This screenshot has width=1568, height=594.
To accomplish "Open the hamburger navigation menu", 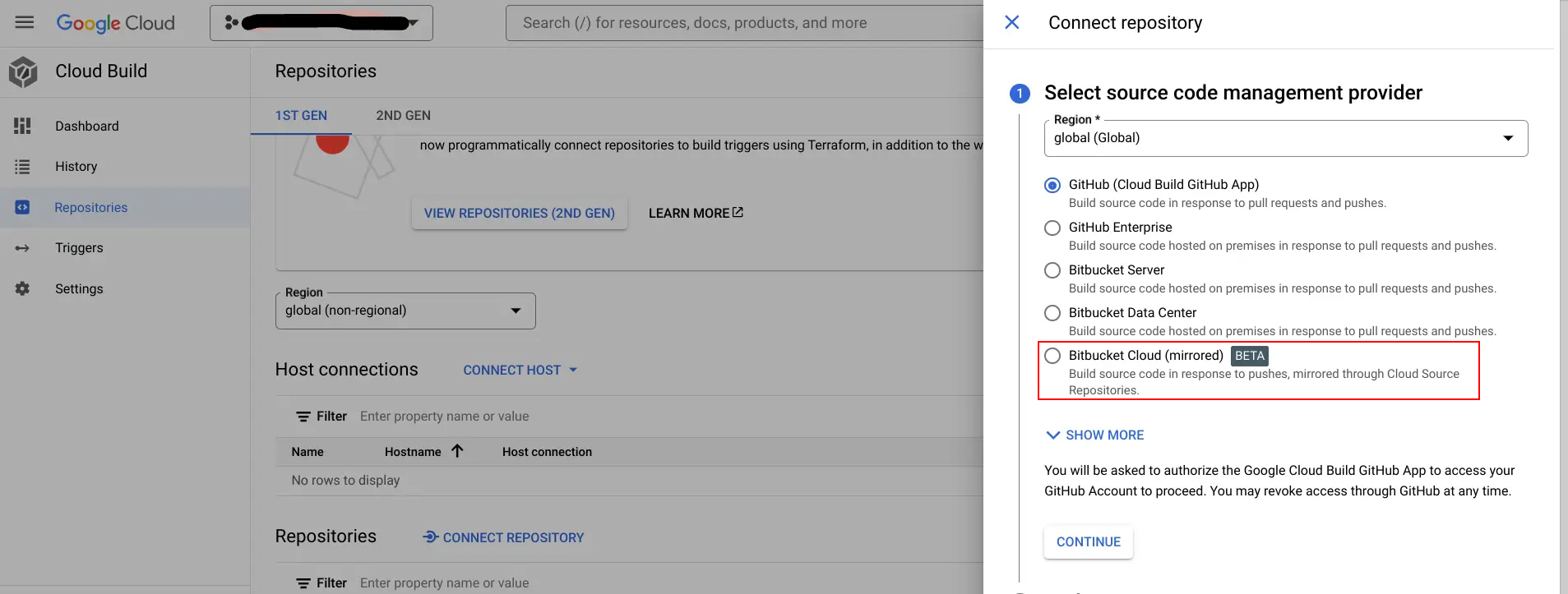I will [x=25, y=22].
